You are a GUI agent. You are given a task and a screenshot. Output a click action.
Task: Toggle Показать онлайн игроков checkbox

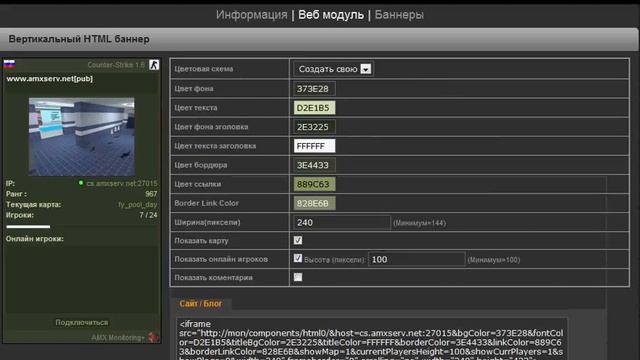298,258
